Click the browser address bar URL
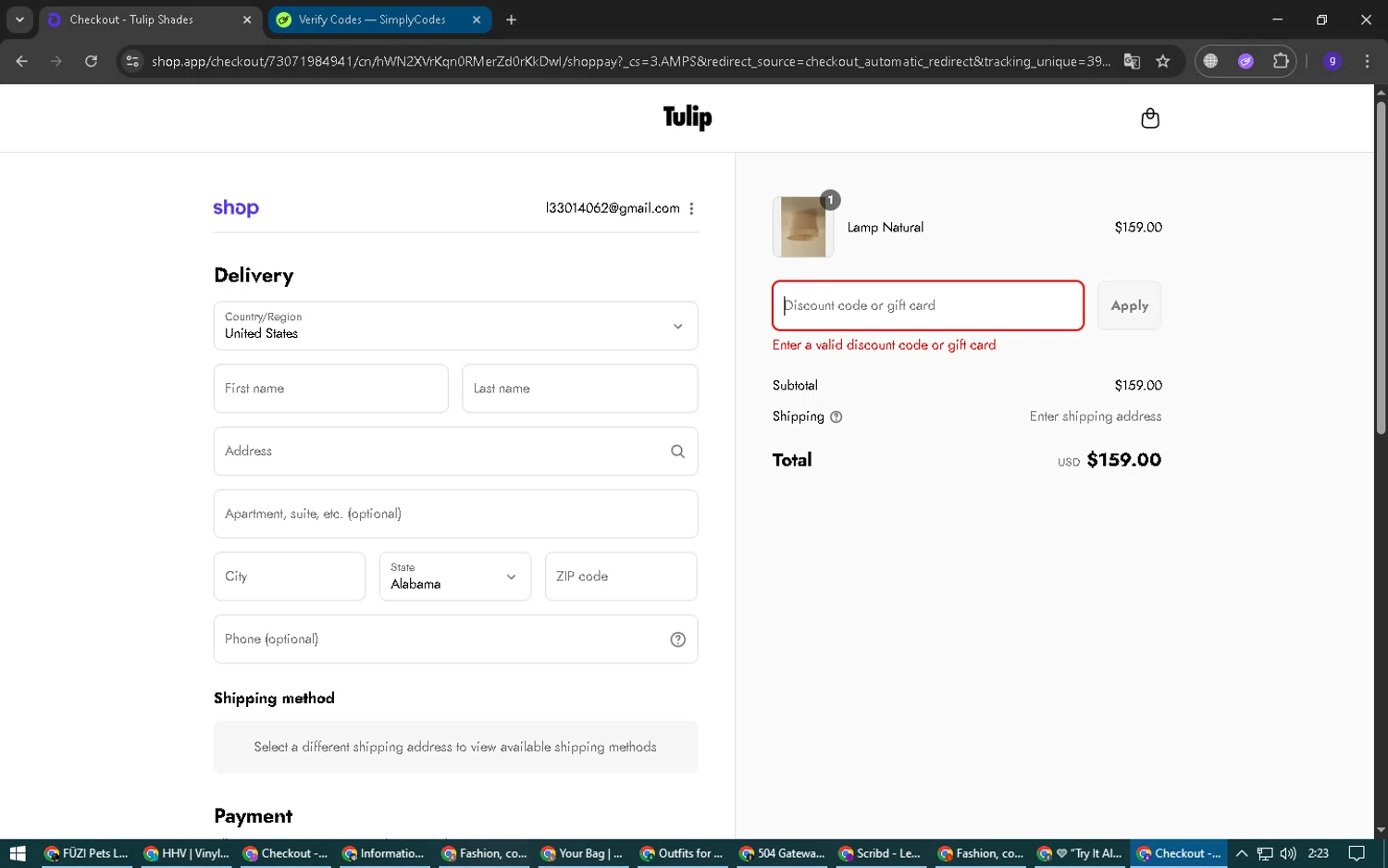The image size is (1388, 868). (x=631, y=61)
